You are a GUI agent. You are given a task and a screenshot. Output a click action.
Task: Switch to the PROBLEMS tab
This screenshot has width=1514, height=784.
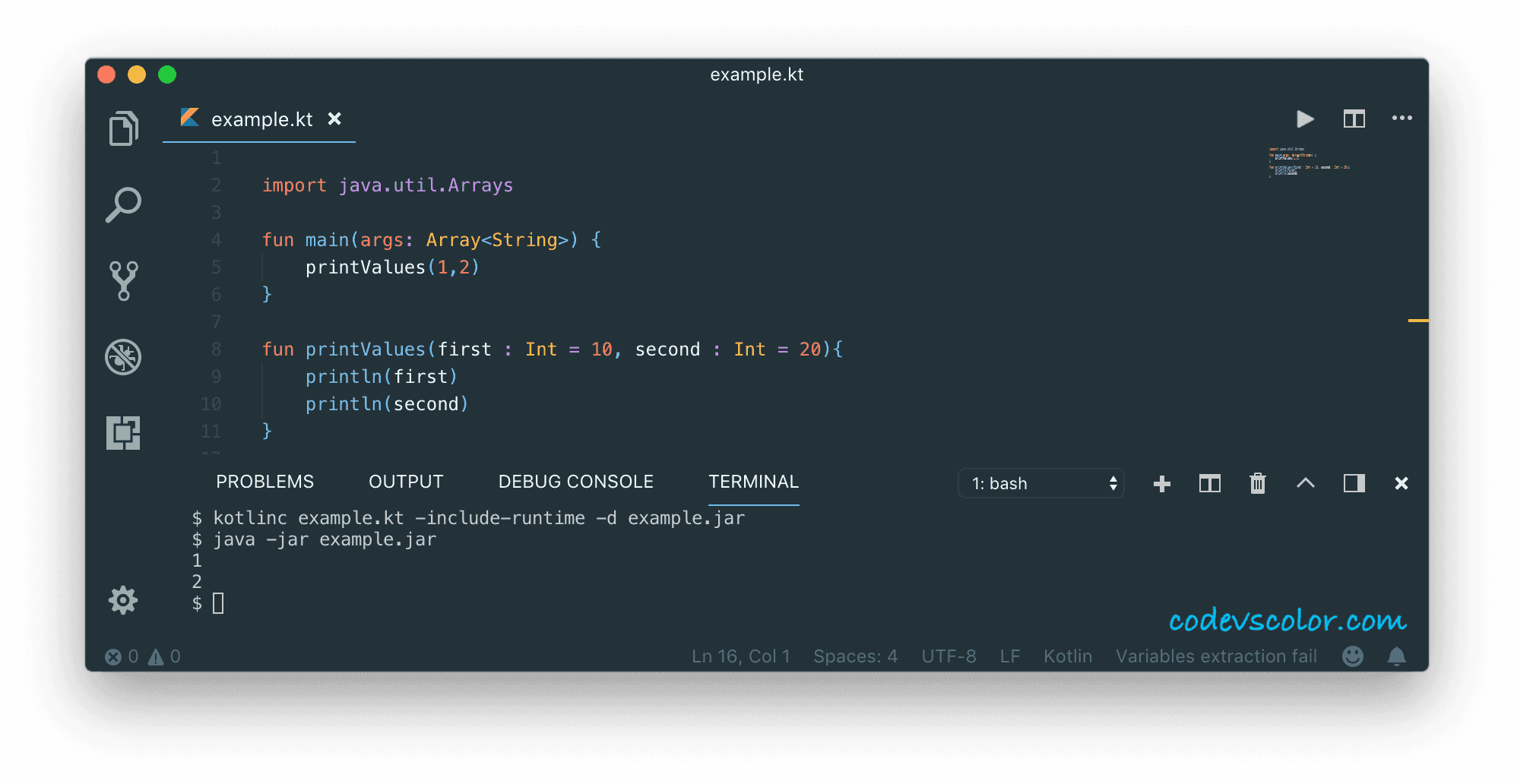264,481
